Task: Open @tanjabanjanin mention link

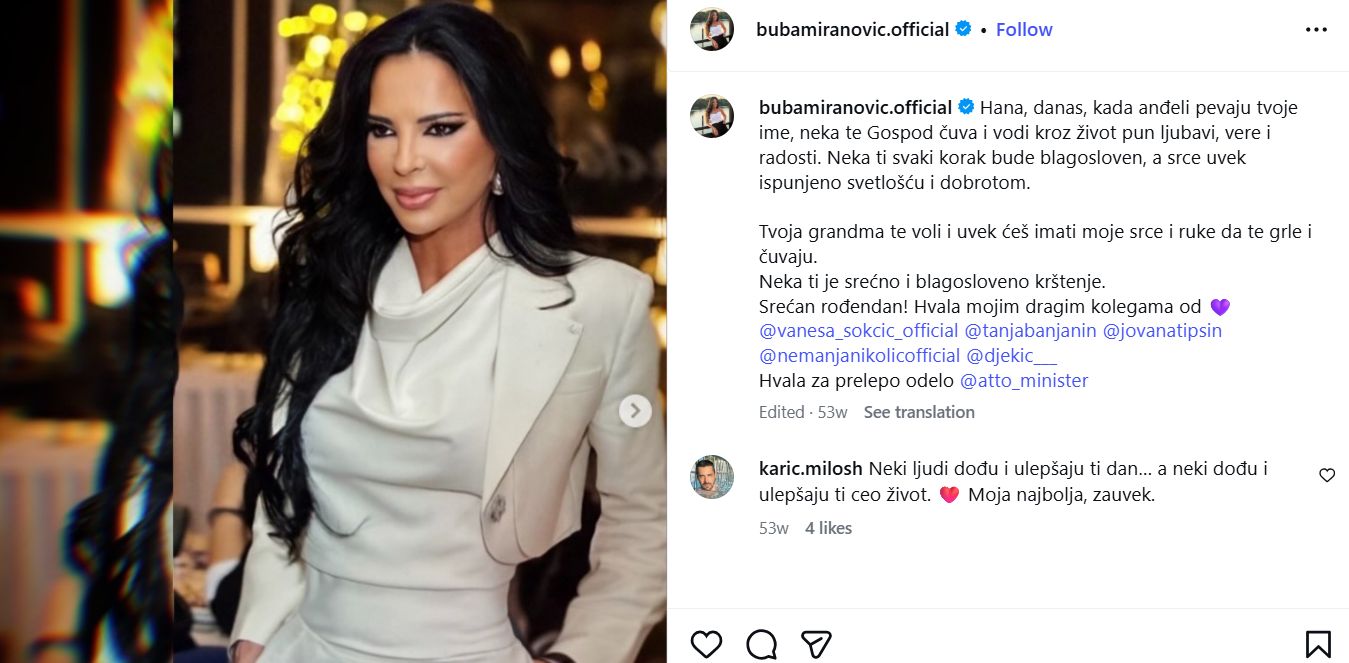Action: pyautogui.click(x=1030, y=331)
